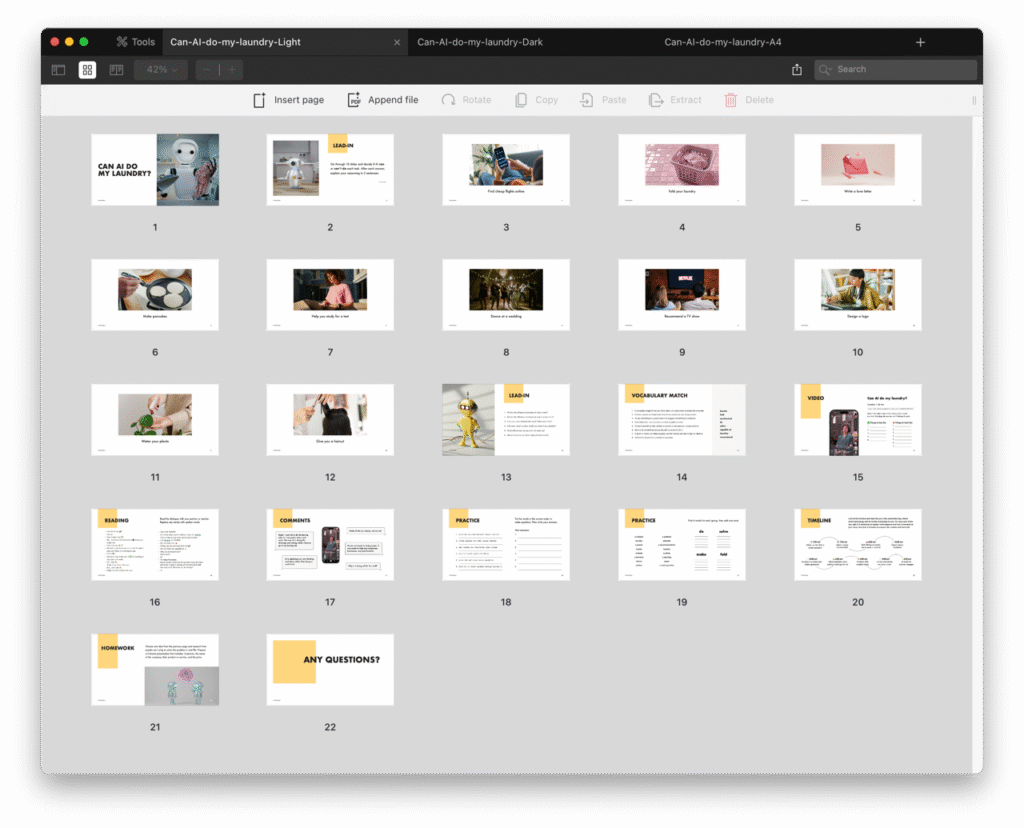Open the Tools menu
This screenshot has width=1024, height=828.
click(x=136, y=42)
